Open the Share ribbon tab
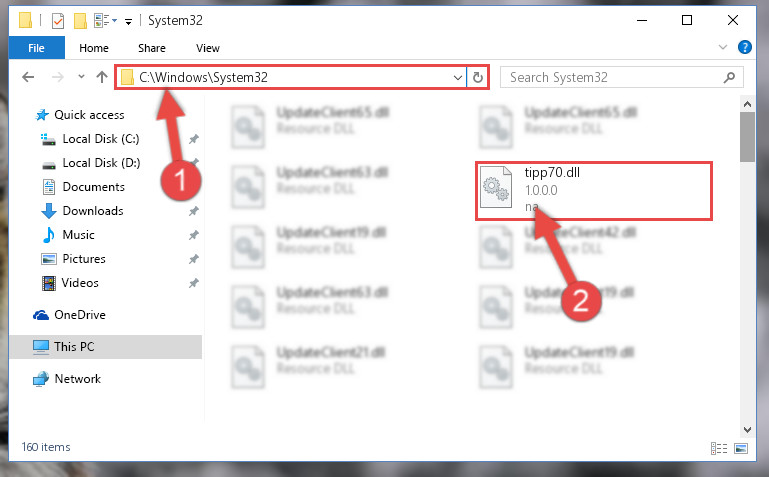The image size is (769, 477). [x=152, y=48]
